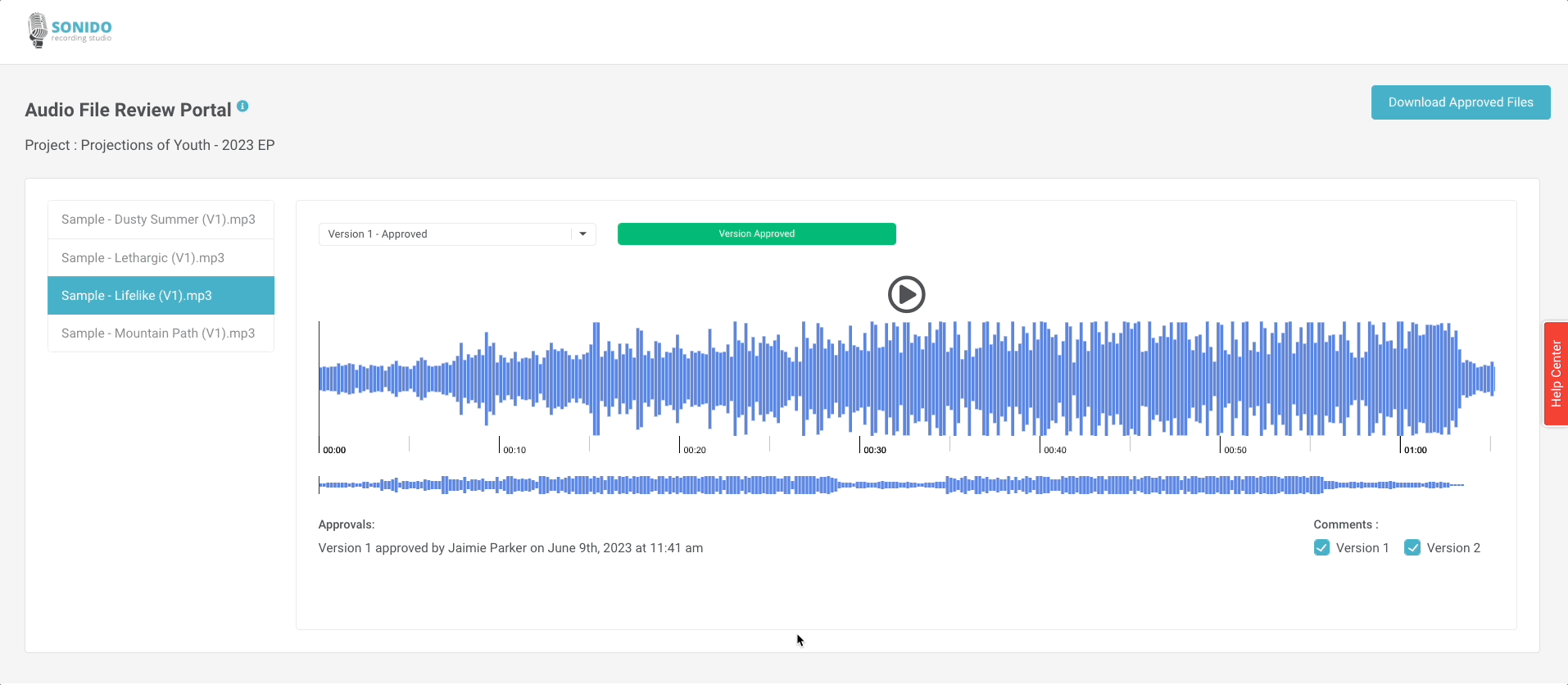
Task: Click the dropdown arrow of version selector
Action: [582, 234]
